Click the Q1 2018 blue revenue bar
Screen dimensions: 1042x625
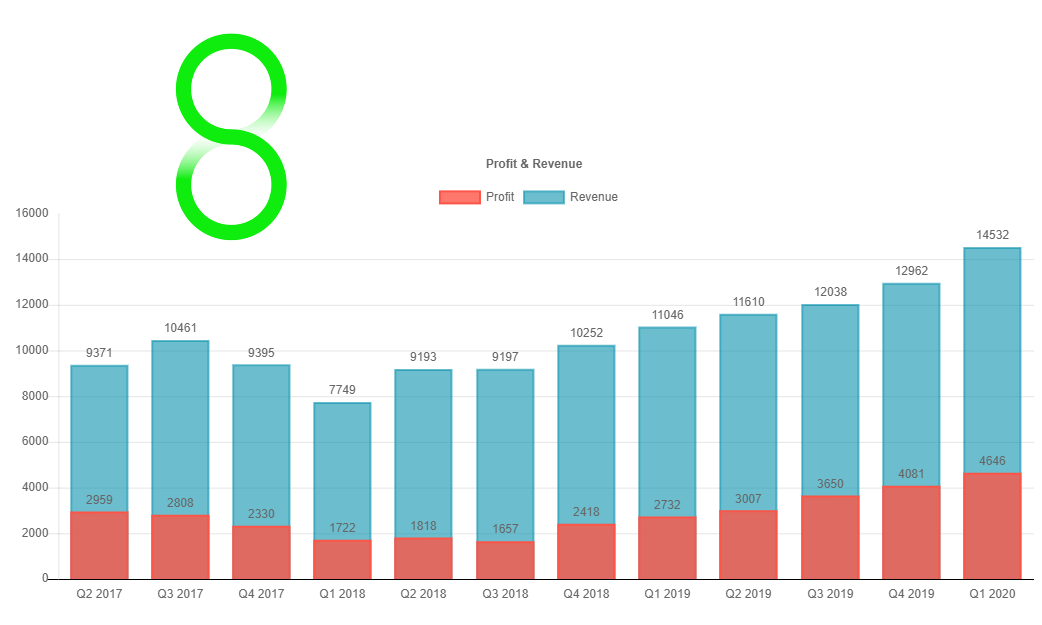coord(342,471)
